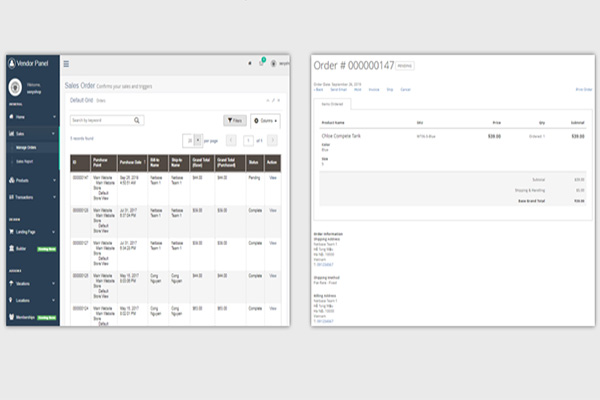This screenshot has width=600, height=400.
Task: Open the per page count dropdown
Action: coord(199,140)
